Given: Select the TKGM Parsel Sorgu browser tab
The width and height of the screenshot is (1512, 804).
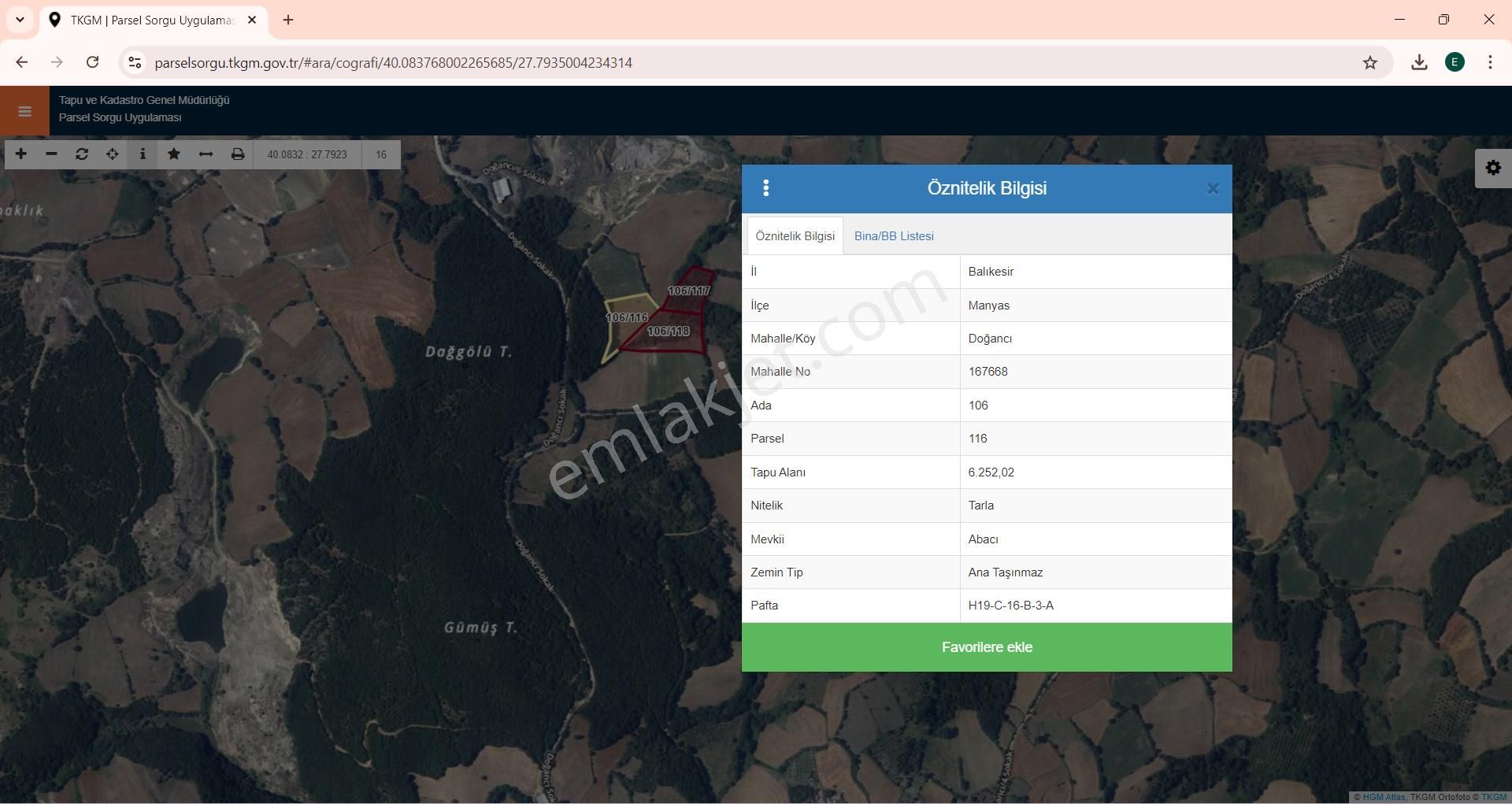Looking at the screenshot, I should click(153, 20).
